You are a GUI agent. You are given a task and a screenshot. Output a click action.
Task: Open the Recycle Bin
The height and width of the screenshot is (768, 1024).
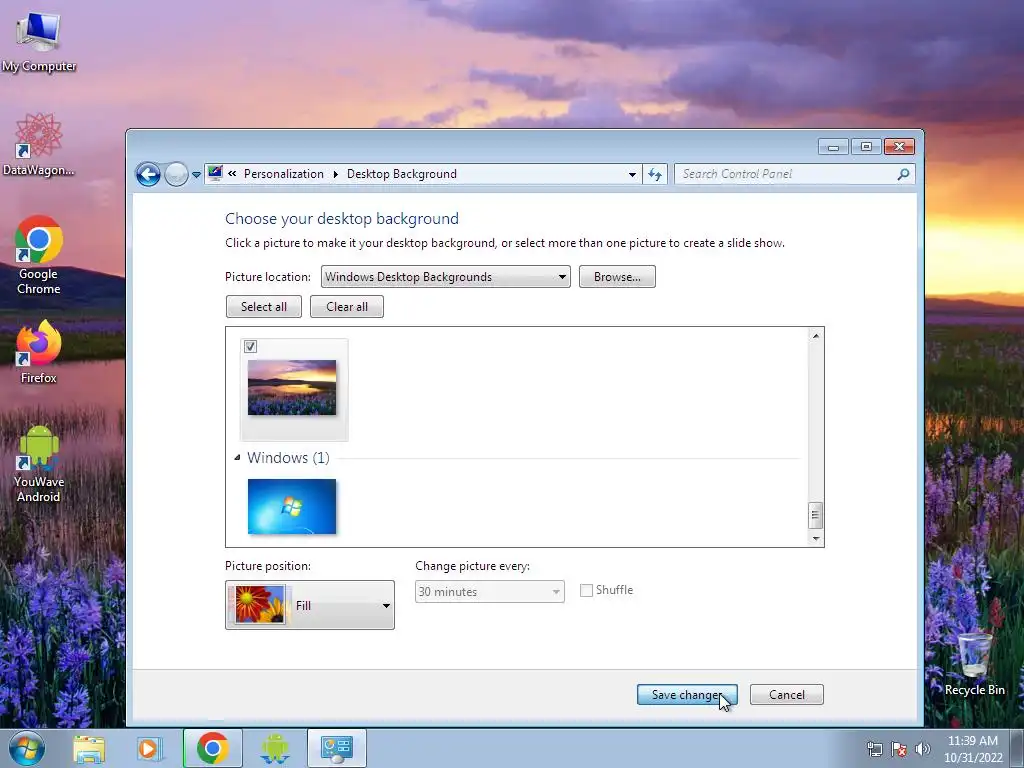(974, 663)
